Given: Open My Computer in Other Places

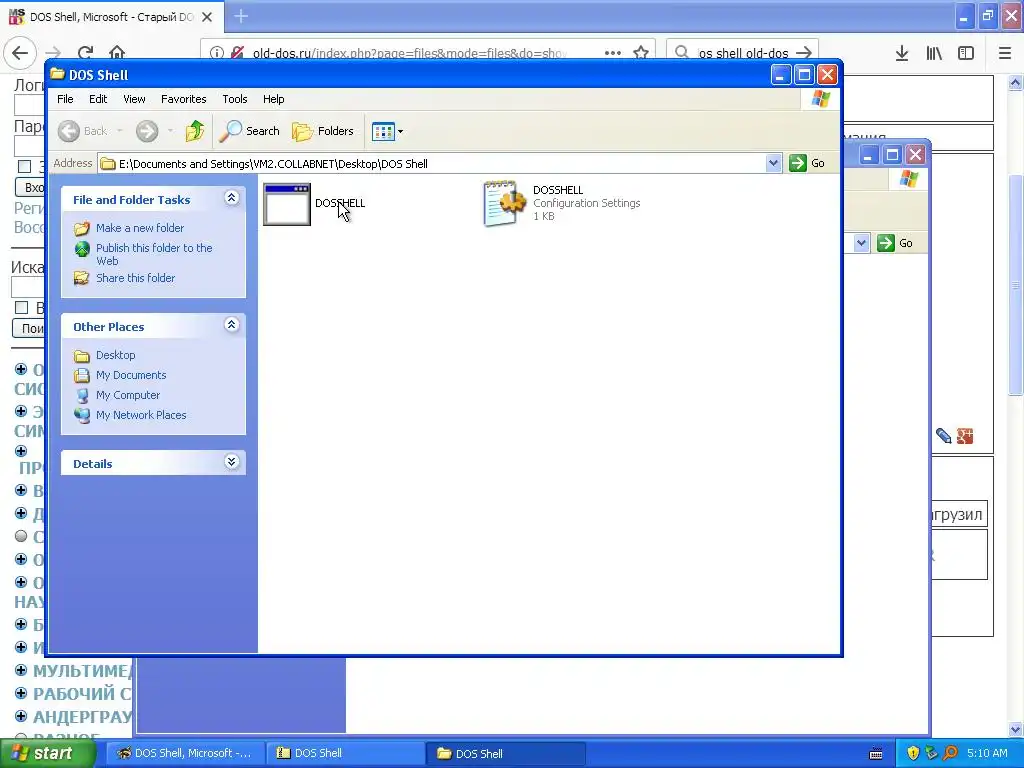Looking at the screenshot, I should (128, 395).
